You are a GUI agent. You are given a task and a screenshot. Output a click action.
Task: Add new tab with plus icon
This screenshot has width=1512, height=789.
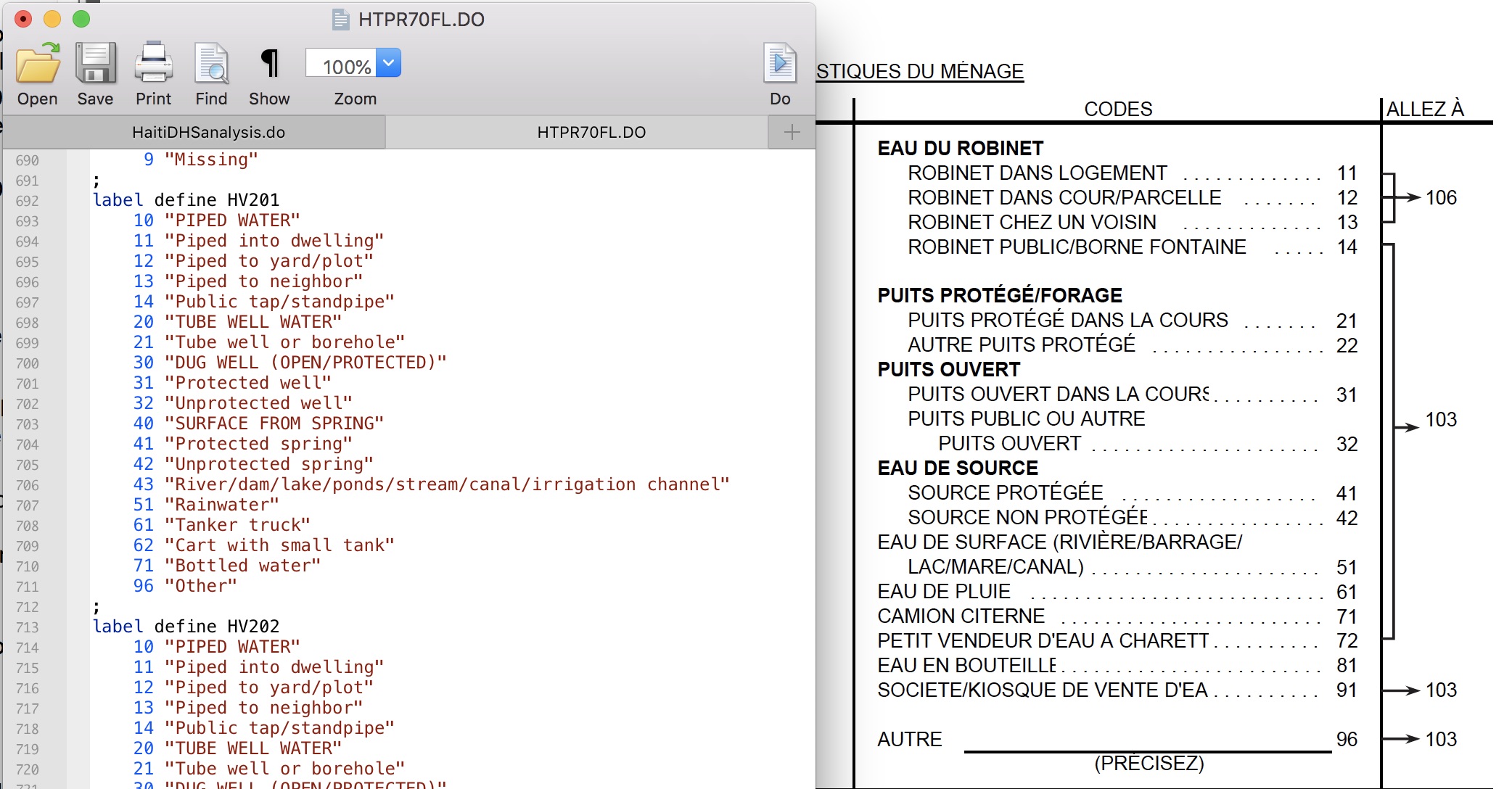click(x=792, y=132)
